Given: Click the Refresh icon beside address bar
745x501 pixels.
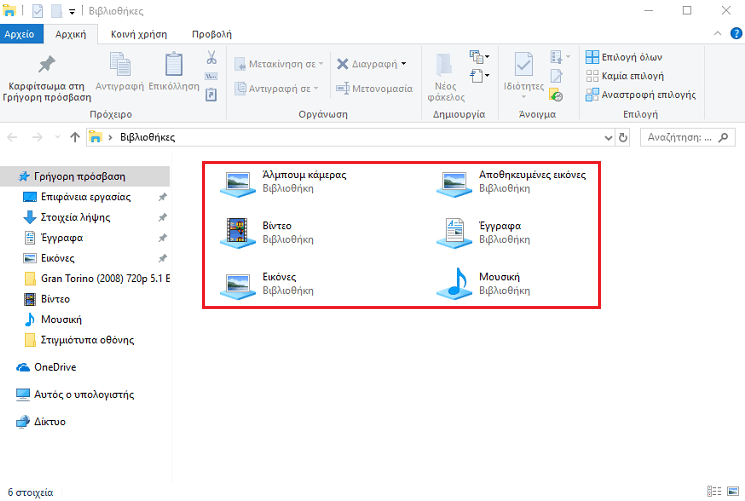Looking at the screenshot, I should [623, 137].
